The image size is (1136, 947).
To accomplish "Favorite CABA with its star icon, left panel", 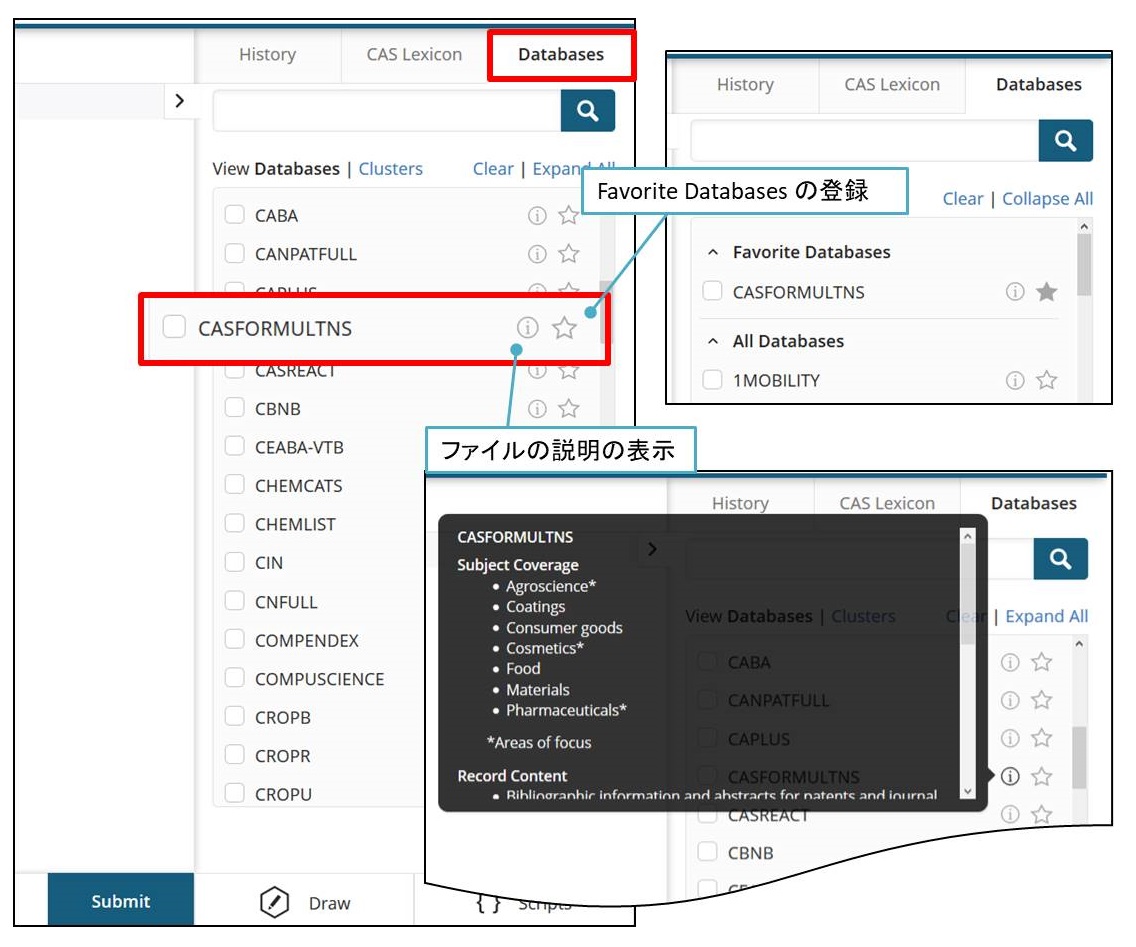I will click(x=569, y=215).
